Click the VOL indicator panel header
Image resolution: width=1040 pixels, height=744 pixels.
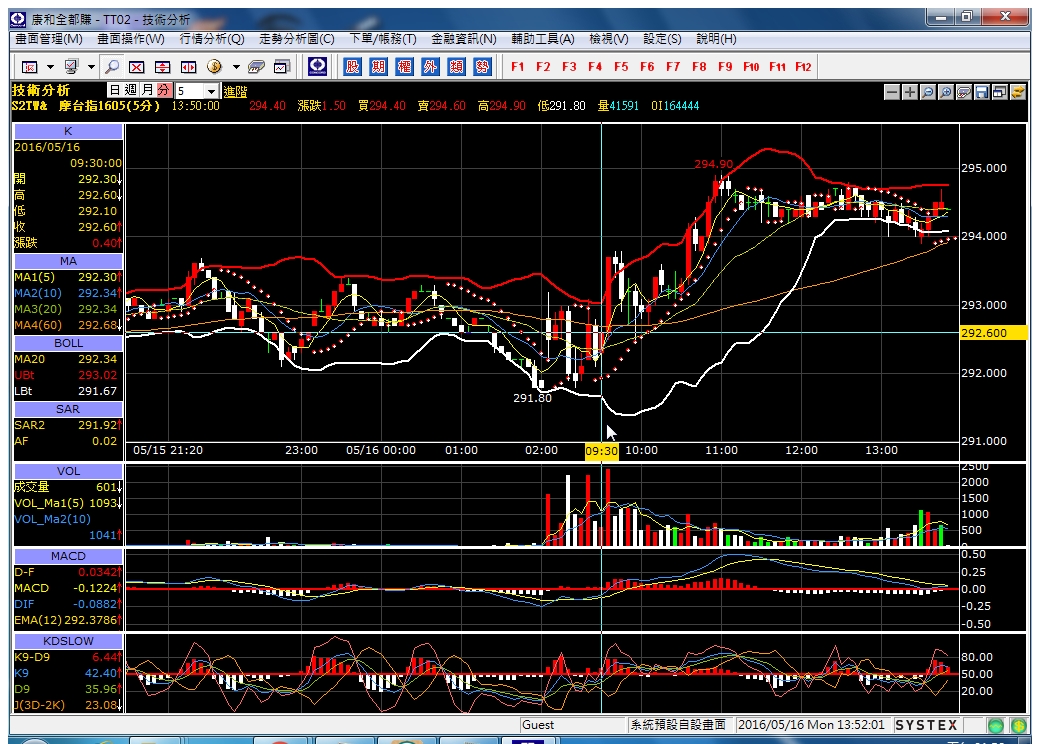68,471
